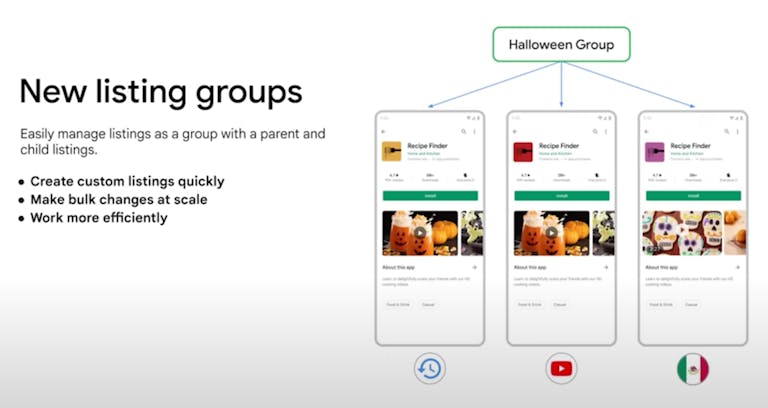Viewport: 768px width, 408px height.
Task: Click the Halloween Group box
Action: click(x=560, y=45)
